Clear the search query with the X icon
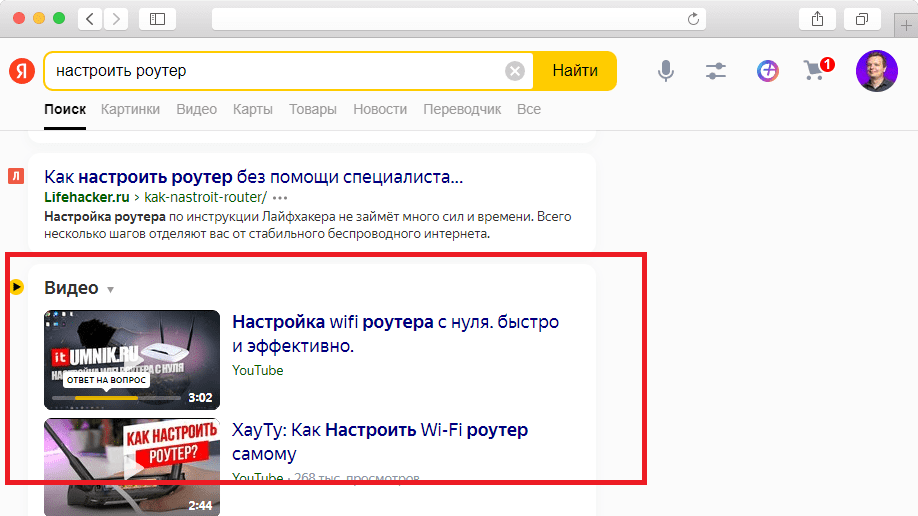 click(x=515, y=71)
